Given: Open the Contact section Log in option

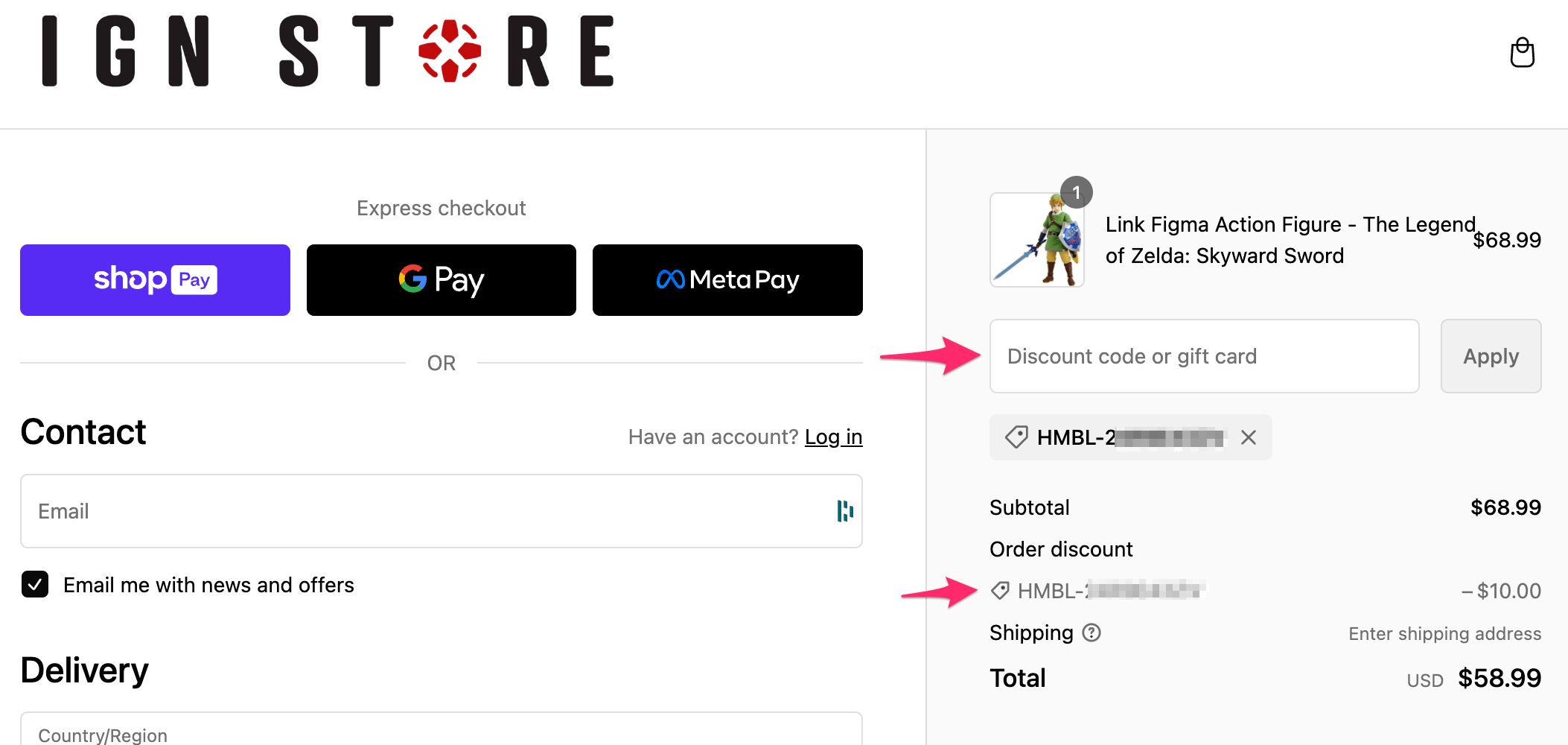Looking at the screenshot, I should pyautogui.click(x=833, y=437).
